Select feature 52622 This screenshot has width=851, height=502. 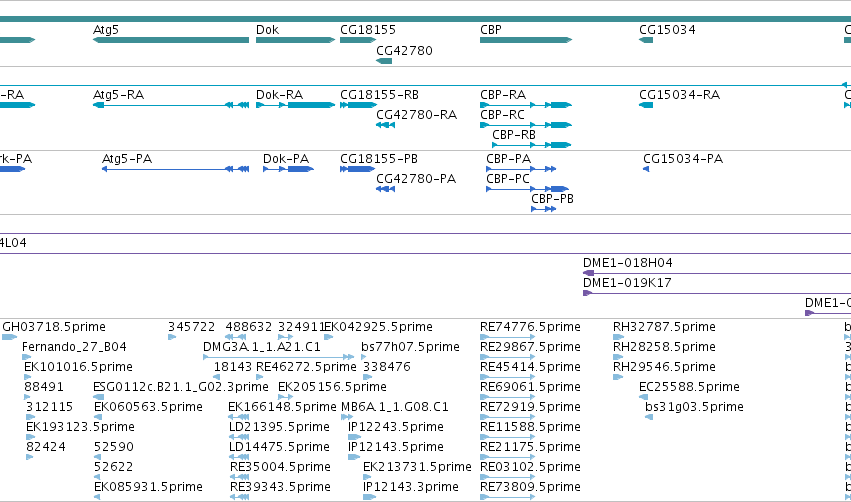pos(98,478)
